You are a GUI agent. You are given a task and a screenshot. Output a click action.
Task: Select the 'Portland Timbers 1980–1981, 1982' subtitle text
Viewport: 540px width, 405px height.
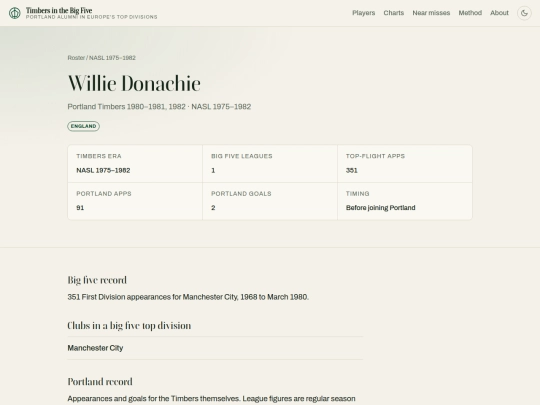pyautogui.click(x=126, y=107)
